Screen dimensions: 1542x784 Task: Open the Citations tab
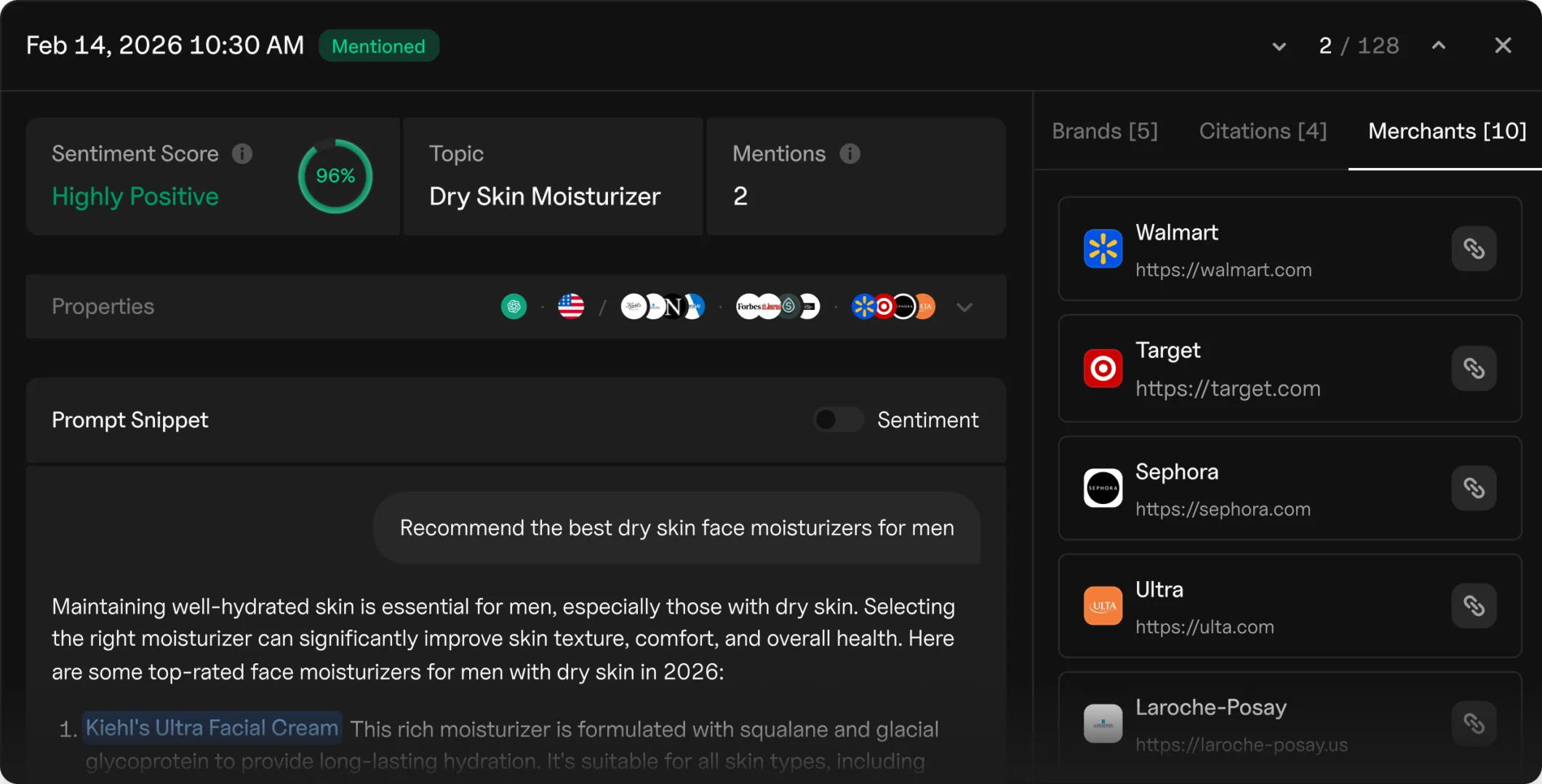pos(1263,131)
